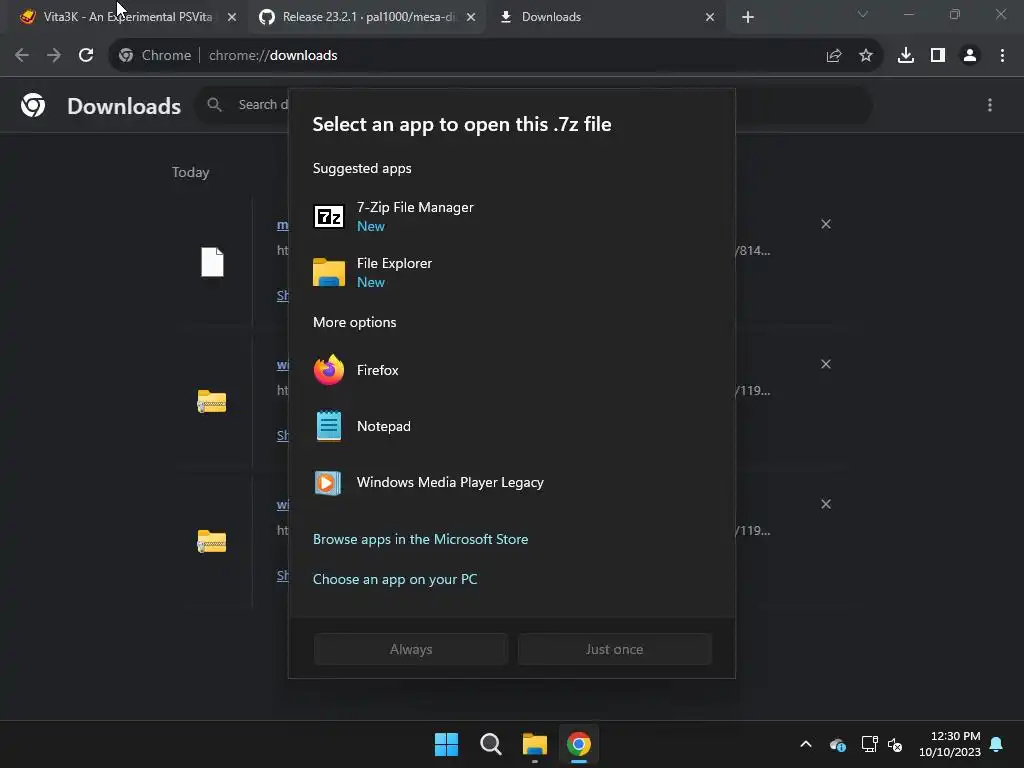Pick Firefox from More options
Image resolution: width=1024 pixels, height=768 pixels.
[x=511, y=370]
